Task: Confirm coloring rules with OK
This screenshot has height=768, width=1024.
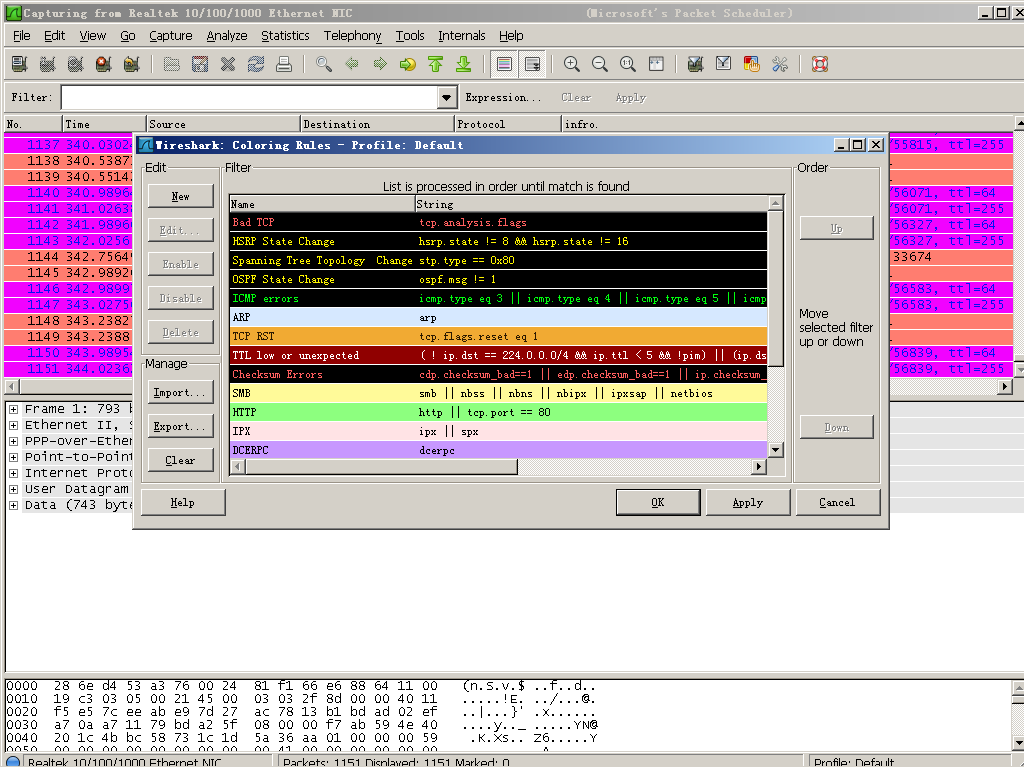Action: (x=658, y=502)
